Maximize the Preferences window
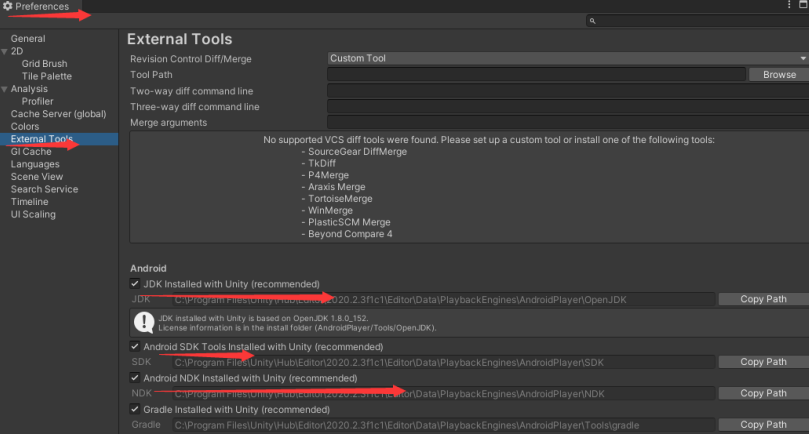 (802, 6)
